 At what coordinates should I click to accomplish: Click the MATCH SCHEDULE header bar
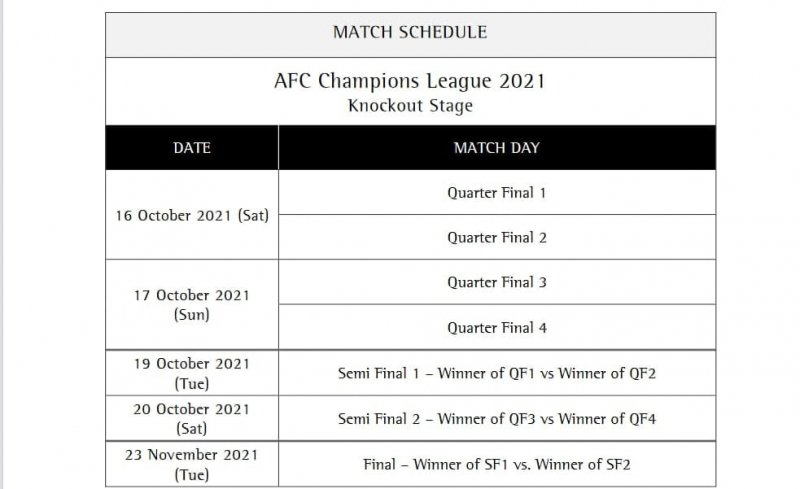pos(410,33)
